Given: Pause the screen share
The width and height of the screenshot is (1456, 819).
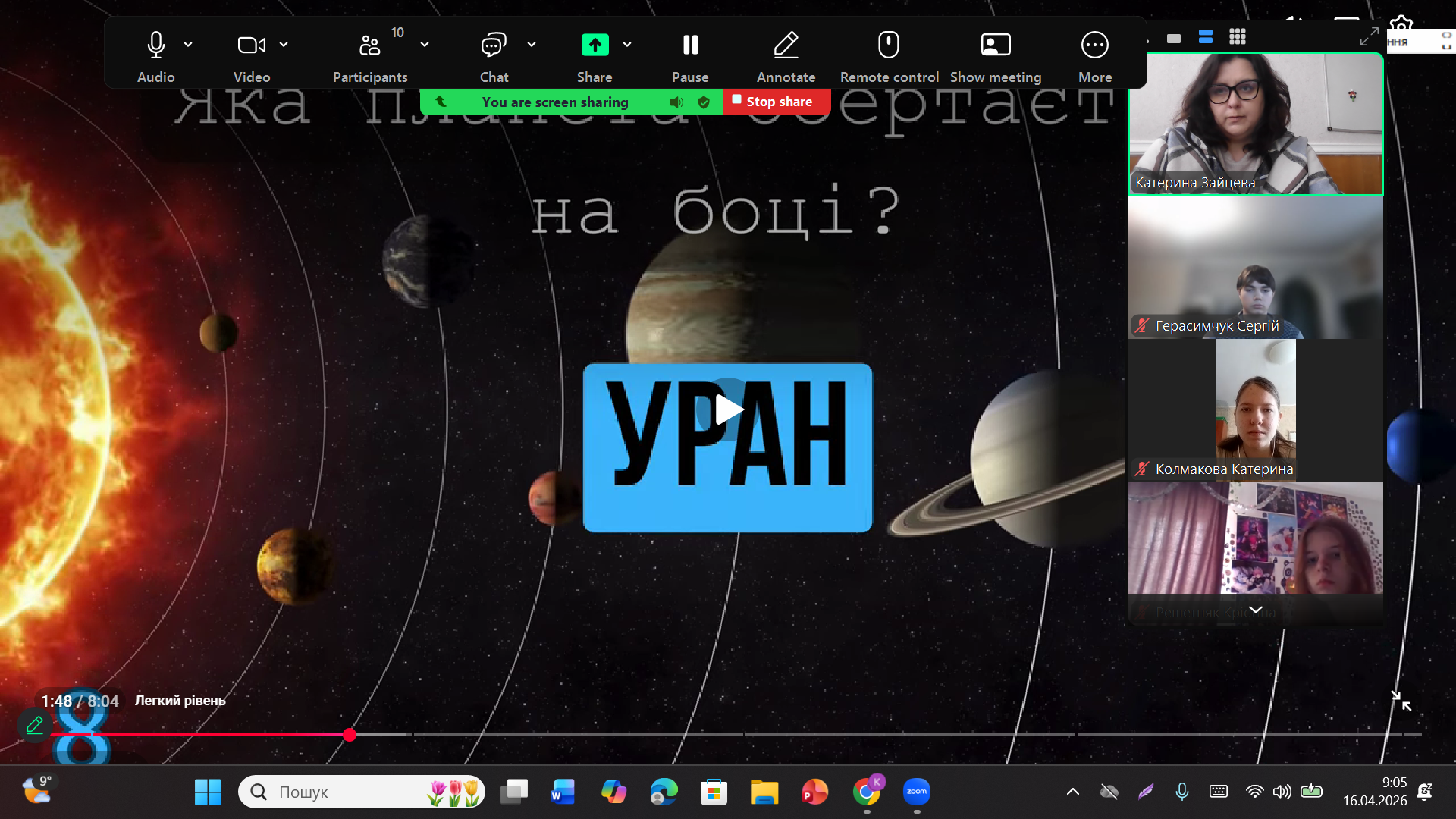Looking at the screenshot, I should [690, 45].
